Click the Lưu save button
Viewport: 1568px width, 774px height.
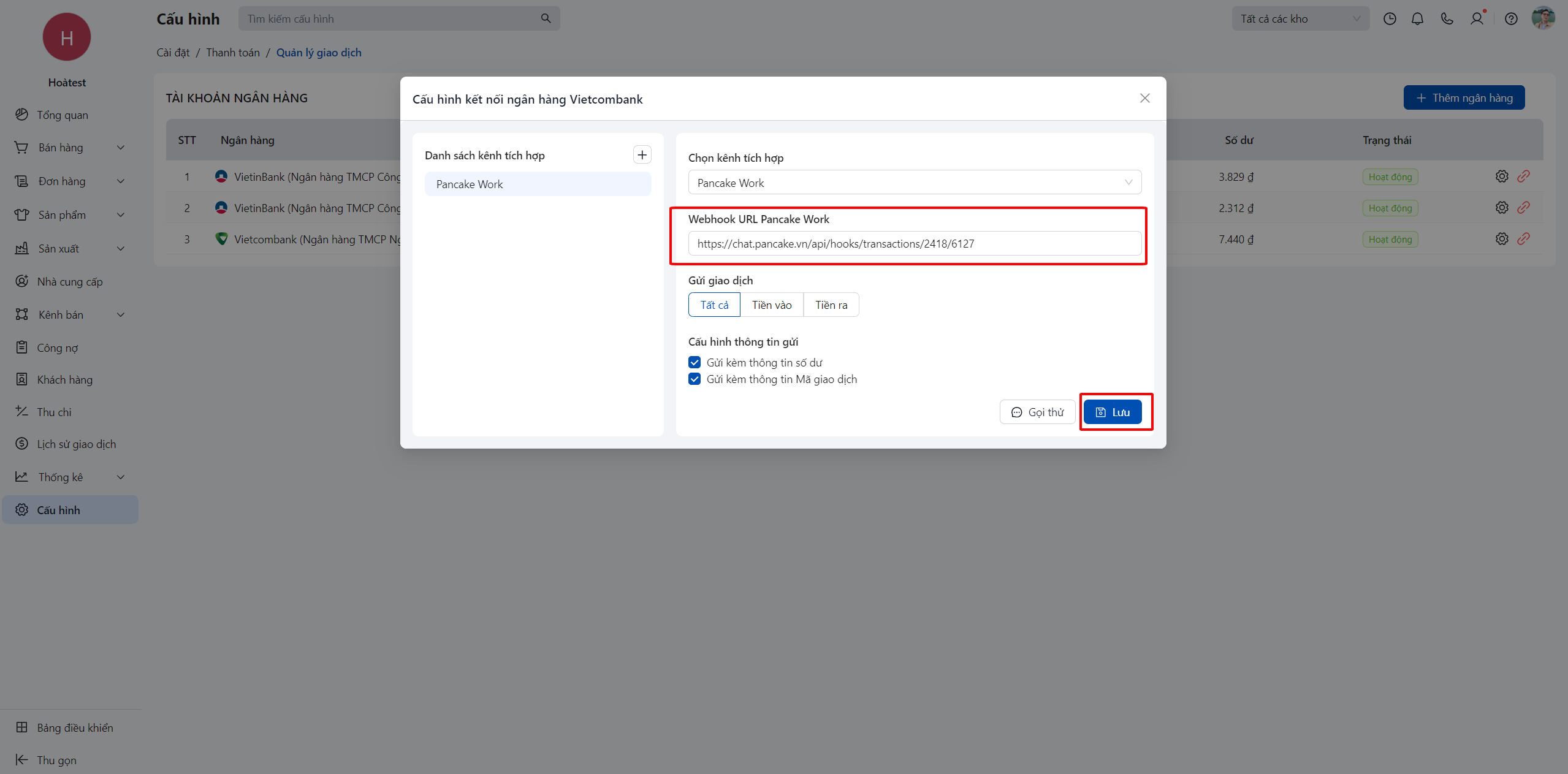coord(1112,412)
